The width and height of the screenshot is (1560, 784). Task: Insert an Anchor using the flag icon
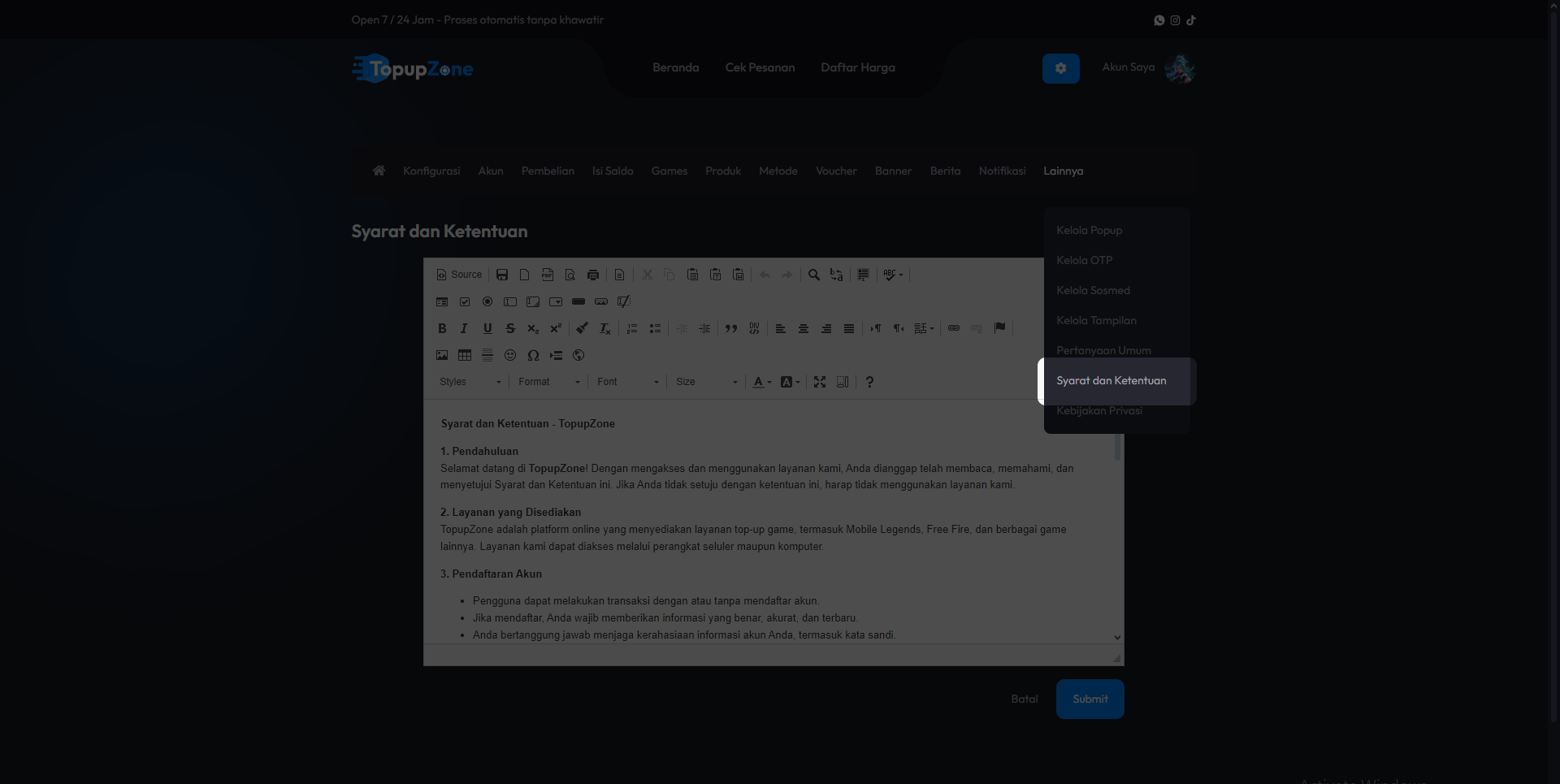(x=1000, y=328)
